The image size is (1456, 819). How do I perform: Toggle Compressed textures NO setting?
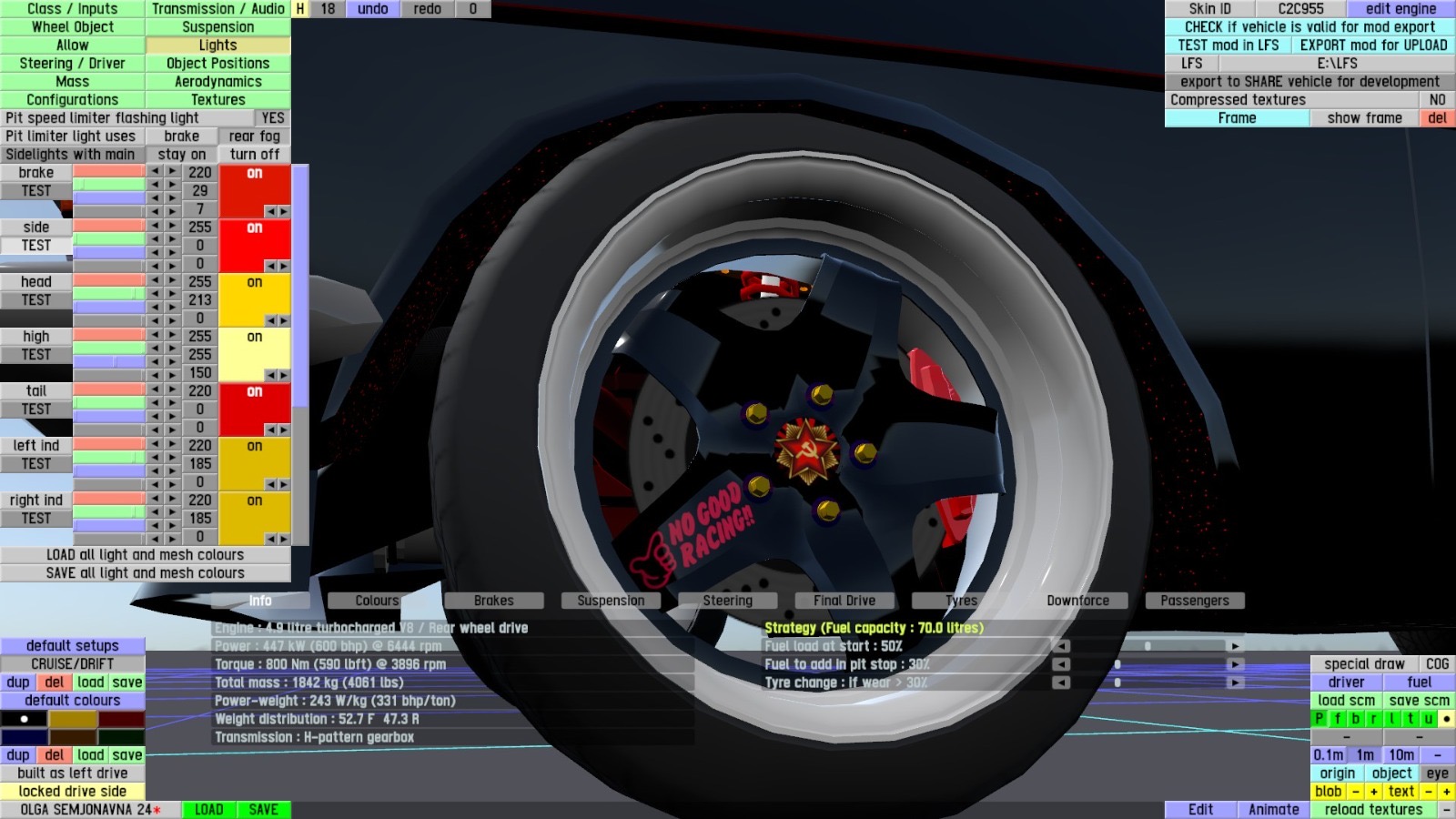1438,100
